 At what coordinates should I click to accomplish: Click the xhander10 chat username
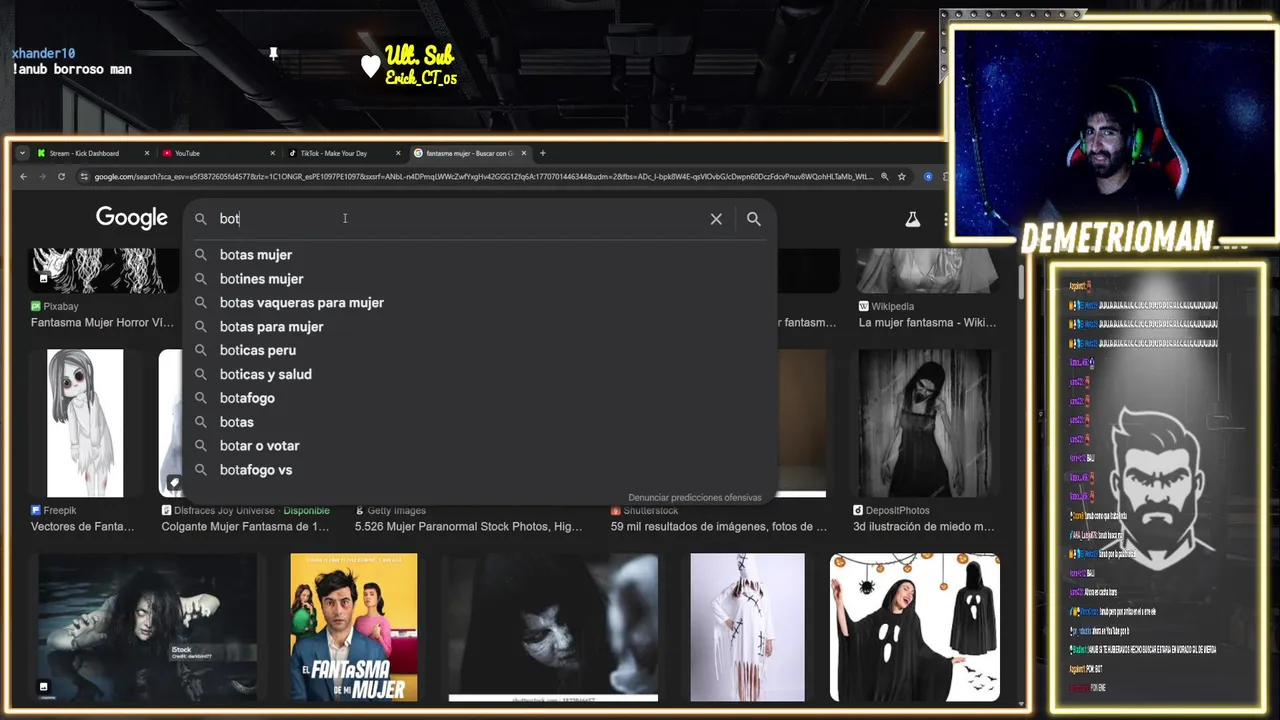[43, 53]
